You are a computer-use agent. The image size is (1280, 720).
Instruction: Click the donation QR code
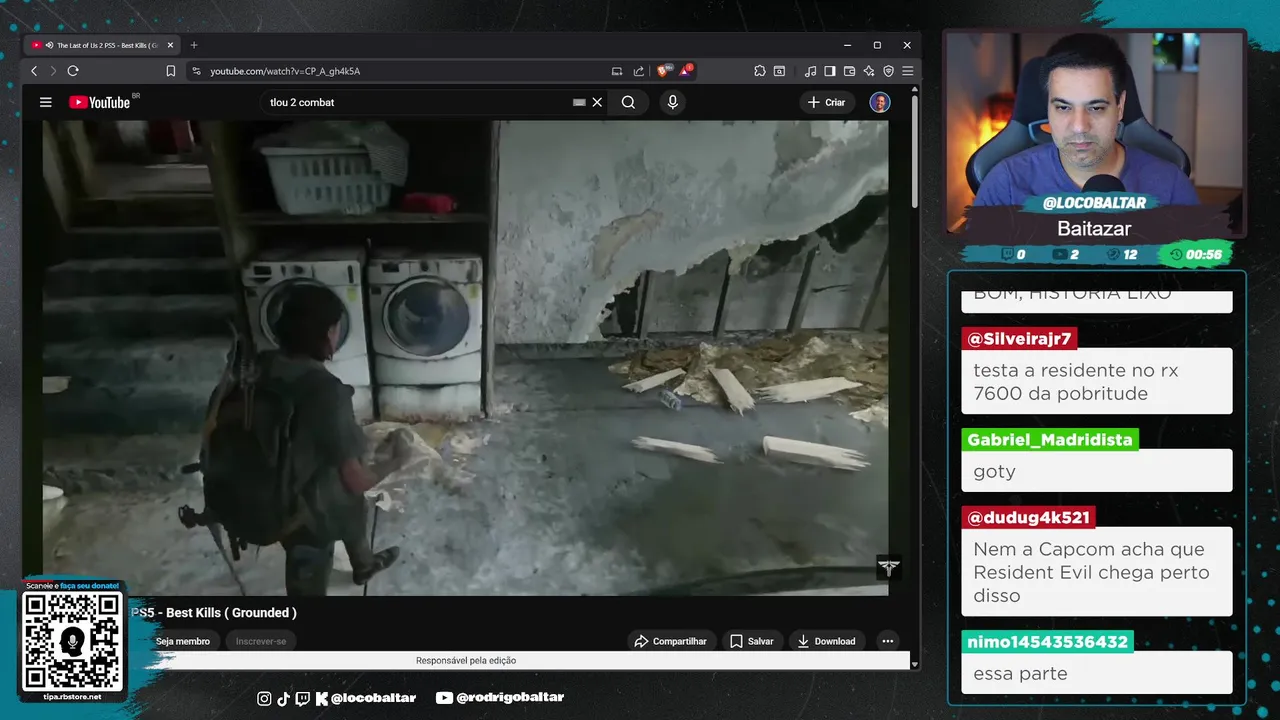tap(72, 641)
